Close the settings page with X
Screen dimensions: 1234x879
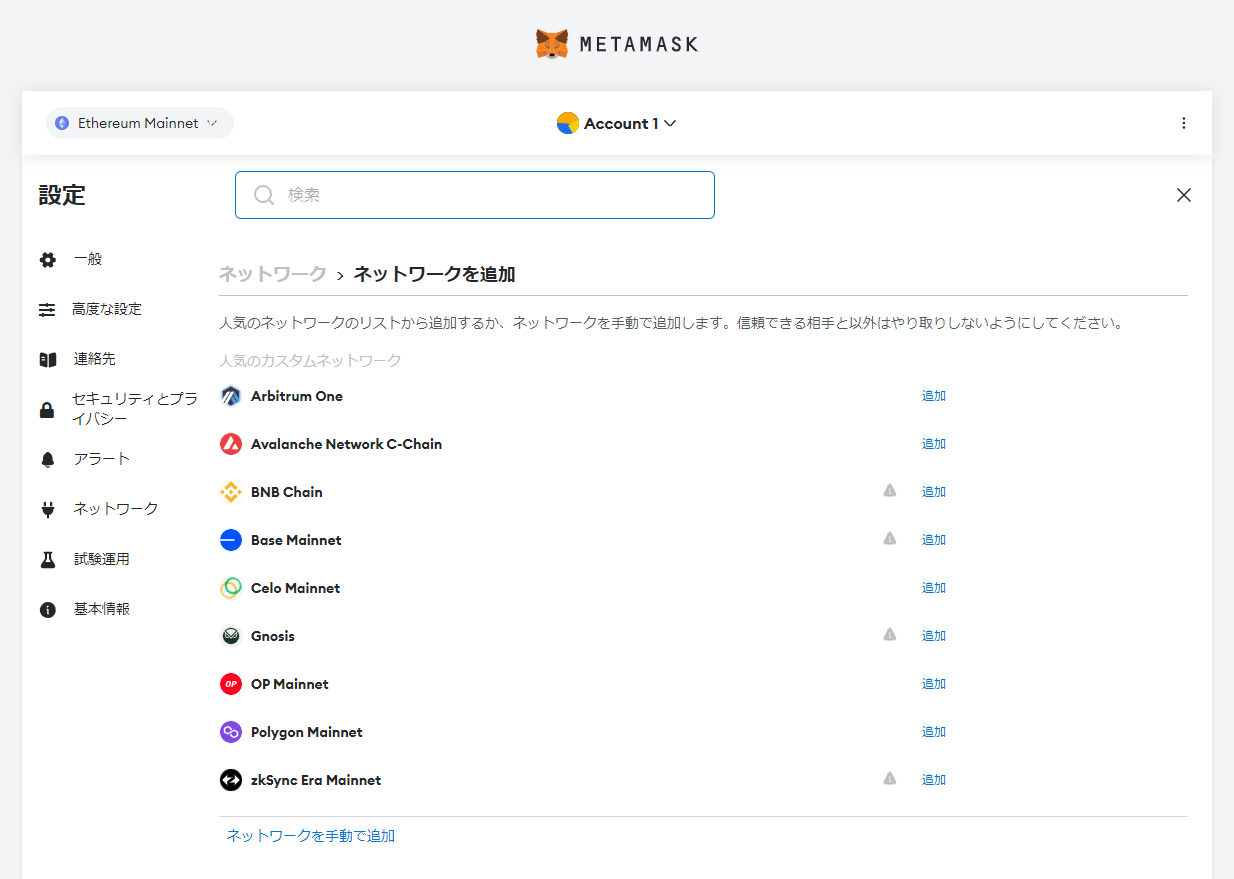pos(1184,195)
